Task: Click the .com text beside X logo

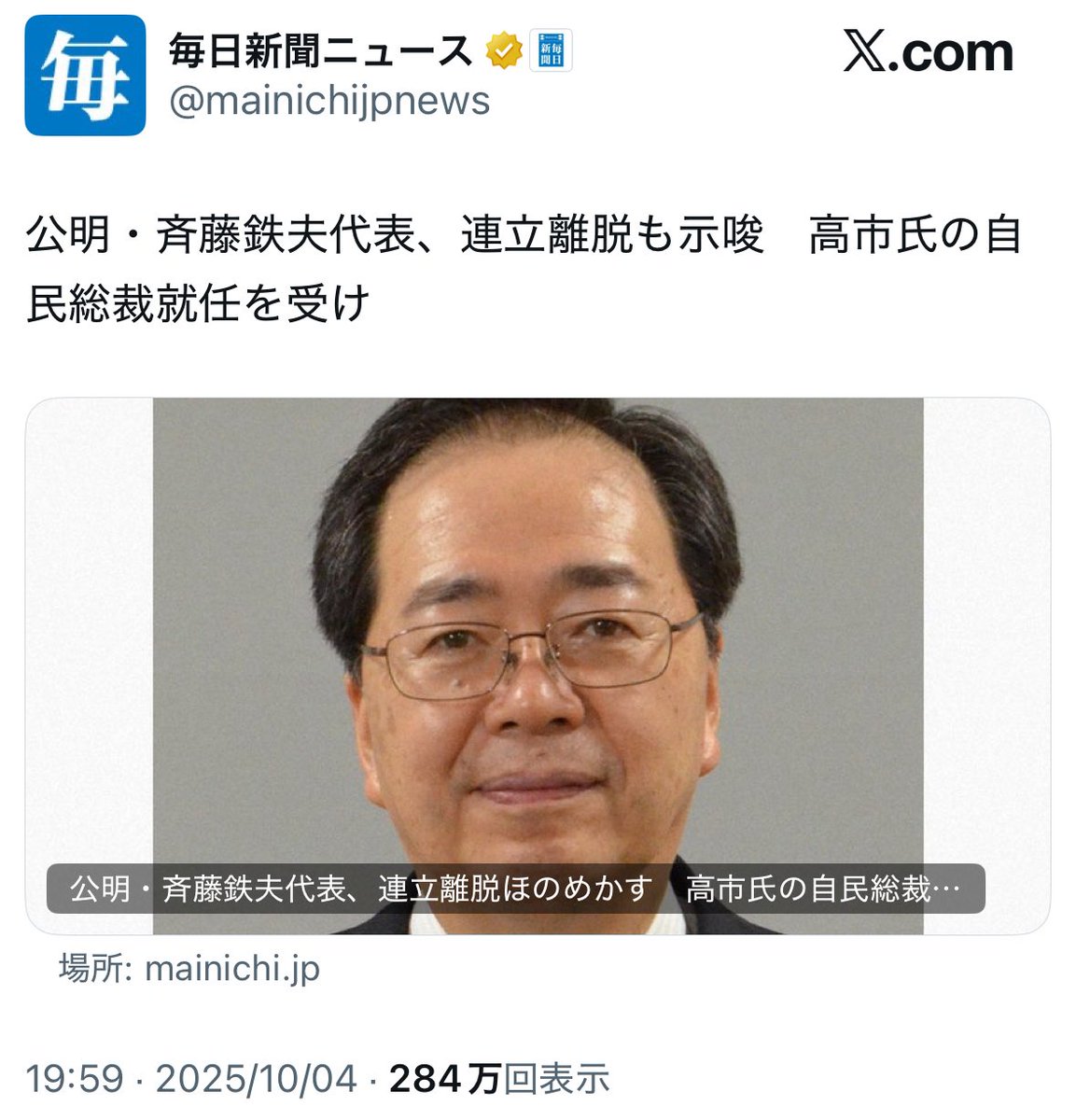Action: [x=951, y=53]
